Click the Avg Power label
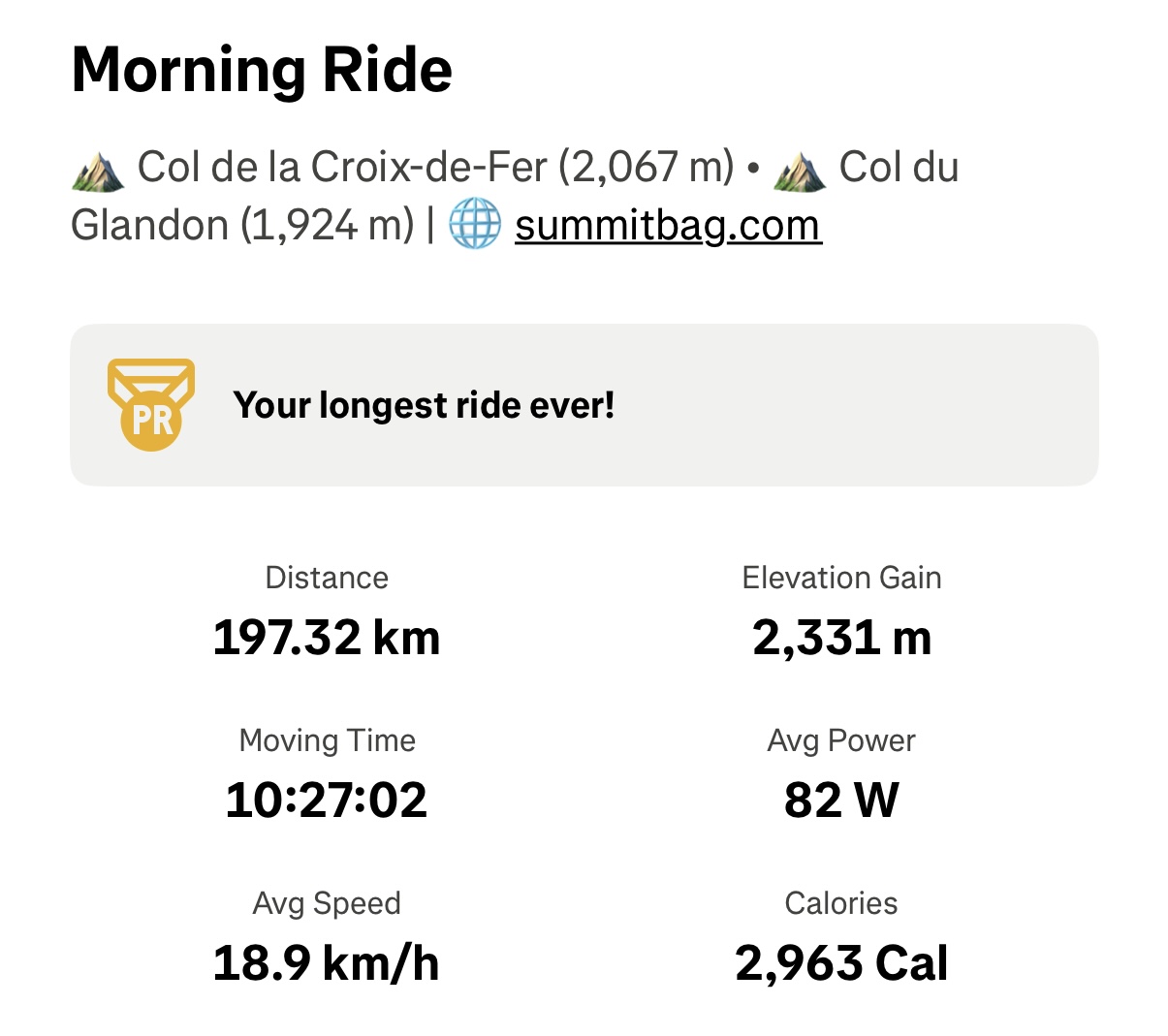This screenshot has height=1036, width=1168. click(841, 740)
